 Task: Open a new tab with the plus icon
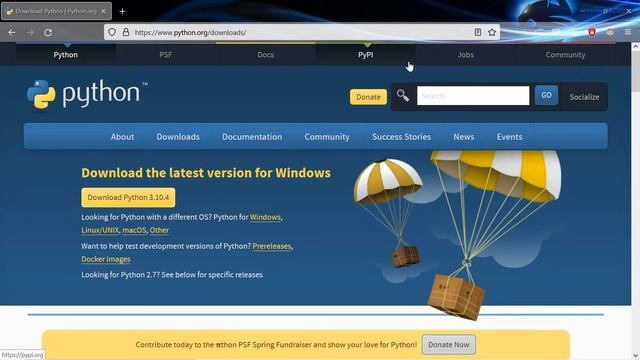pyautogui.click(x=122, y=11)
